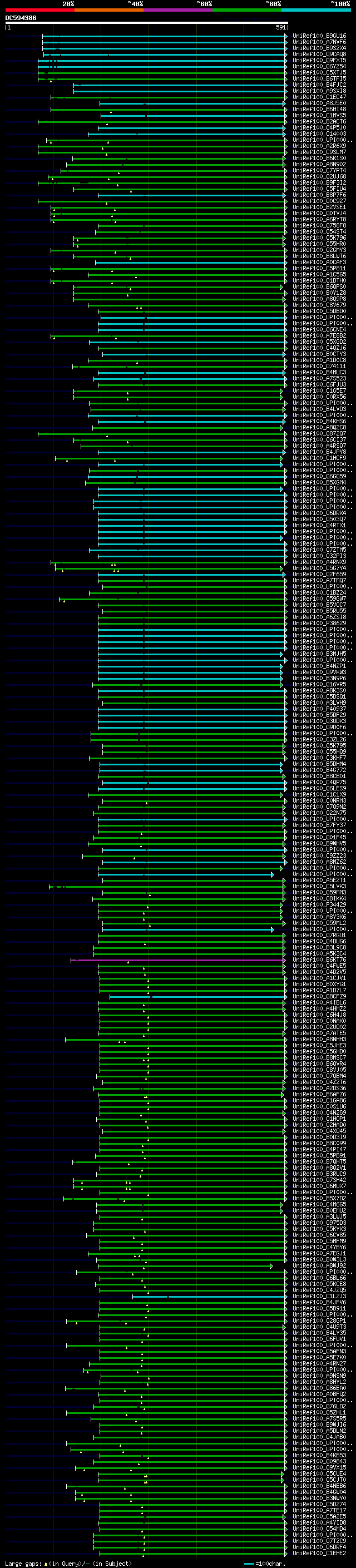Click the UniRef100_B6K1S0 label
356x1568 pixels.
point(319,159)
